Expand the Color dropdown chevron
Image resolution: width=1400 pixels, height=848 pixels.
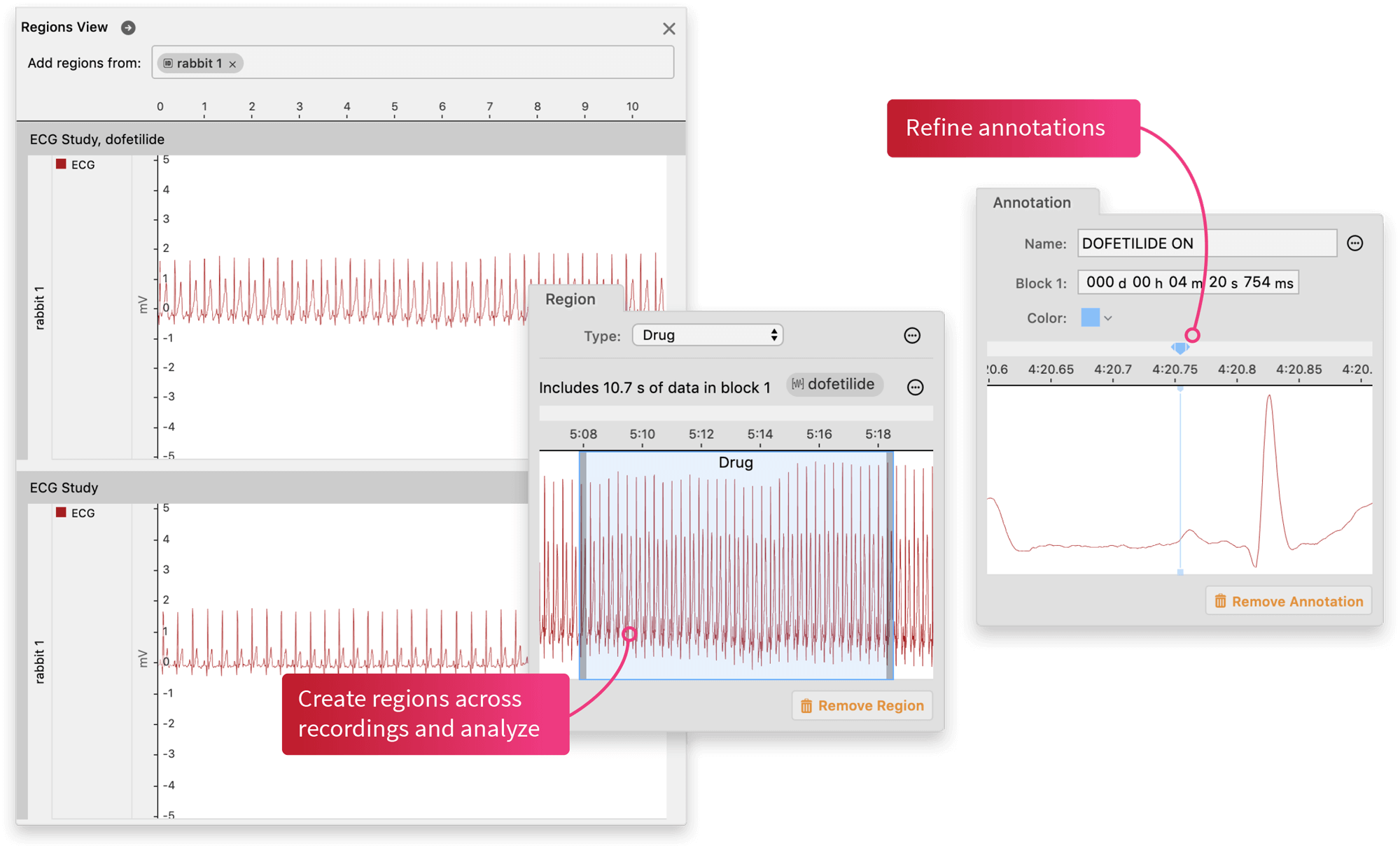click(x=1108, y=318)
